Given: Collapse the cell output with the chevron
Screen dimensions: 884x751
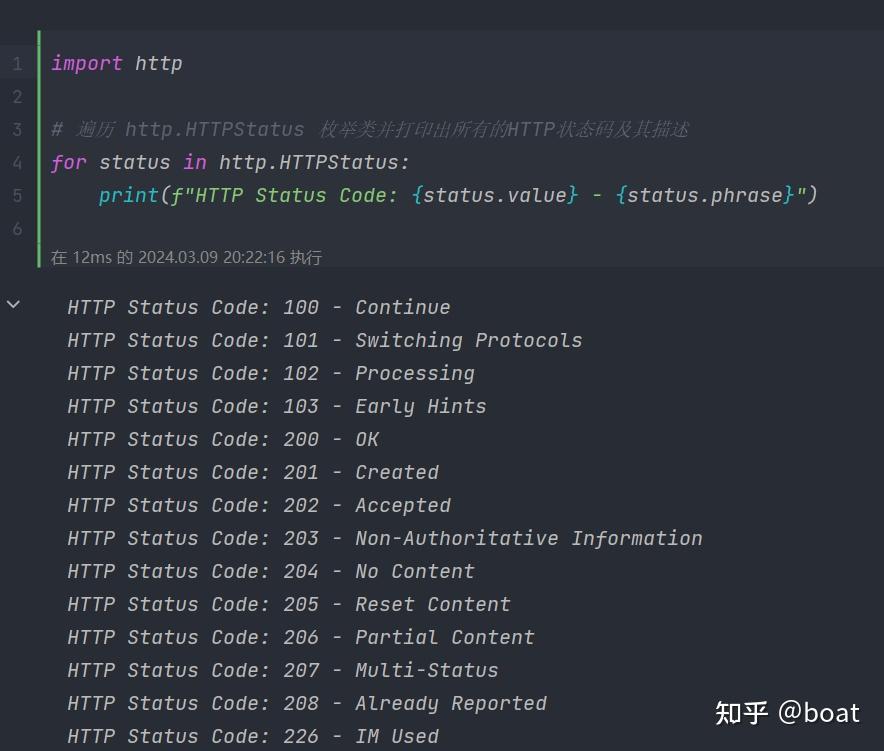Looking at the screenshot, I should [13, 302].
